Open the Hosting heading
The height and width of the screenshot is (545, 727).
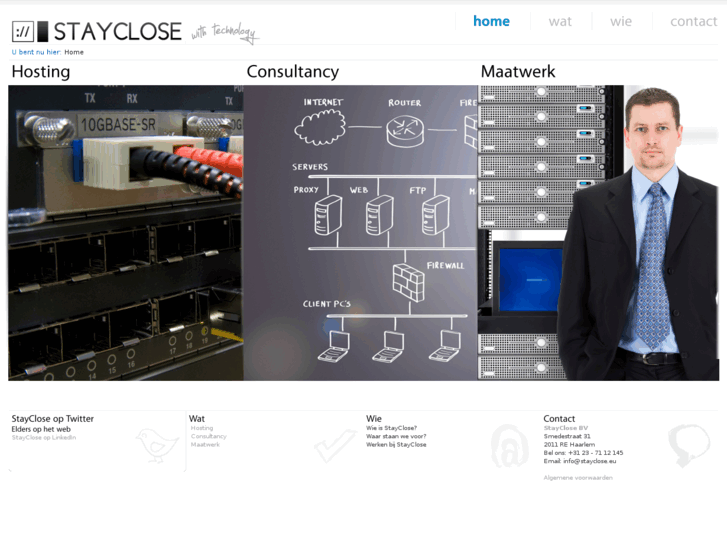41,71
